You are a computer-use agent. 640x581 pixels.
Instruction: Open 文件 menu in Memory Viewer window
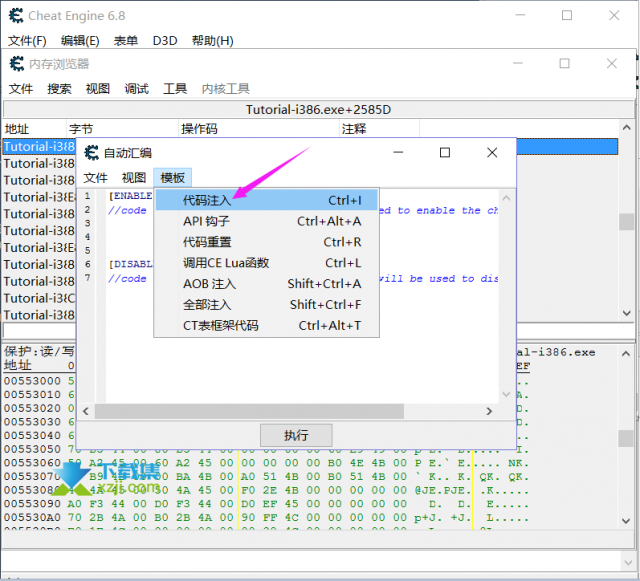[x=21, y=89]
